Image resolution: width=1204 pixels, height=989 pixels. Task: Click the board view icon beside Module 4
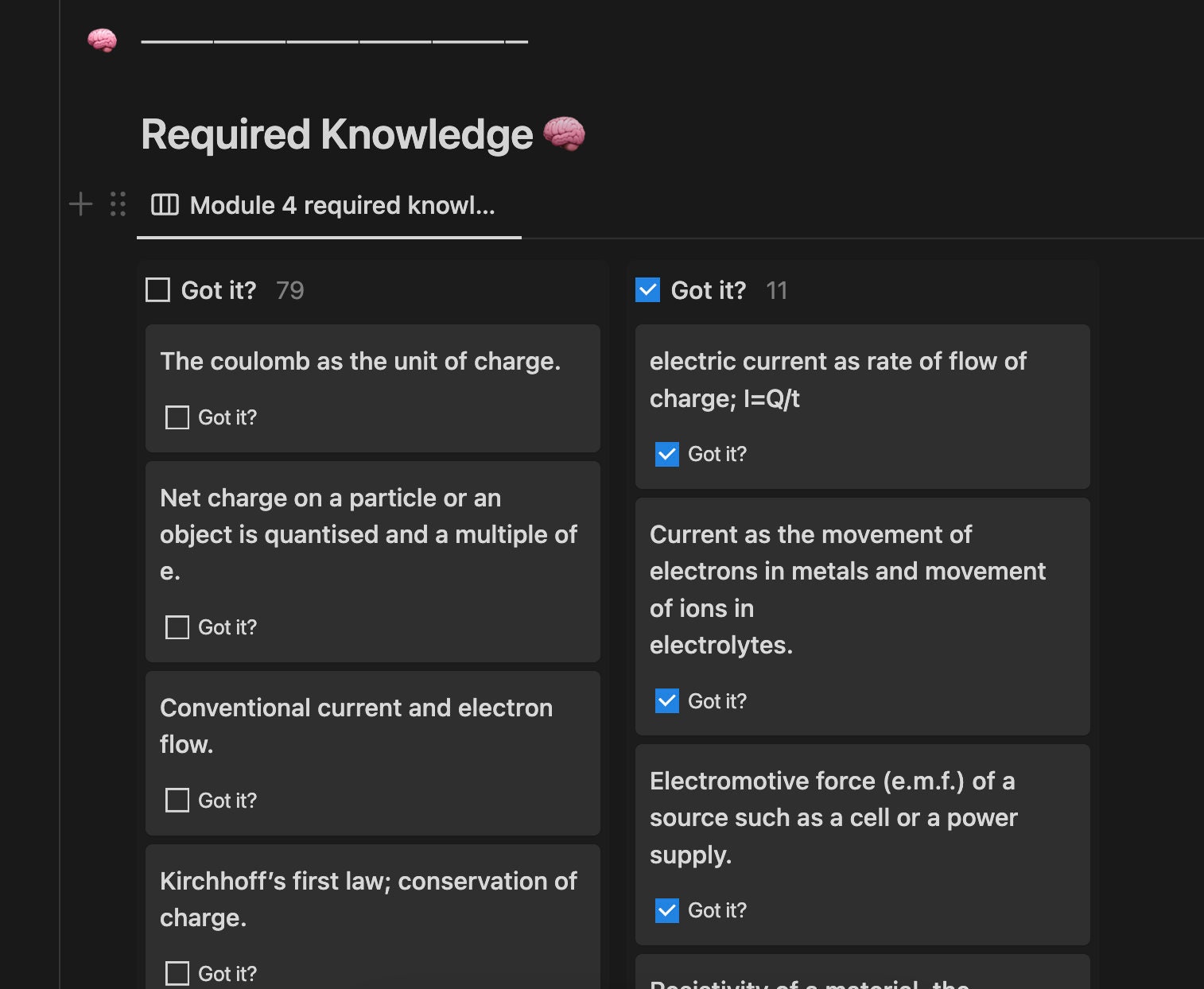click(x=165, y=205)
